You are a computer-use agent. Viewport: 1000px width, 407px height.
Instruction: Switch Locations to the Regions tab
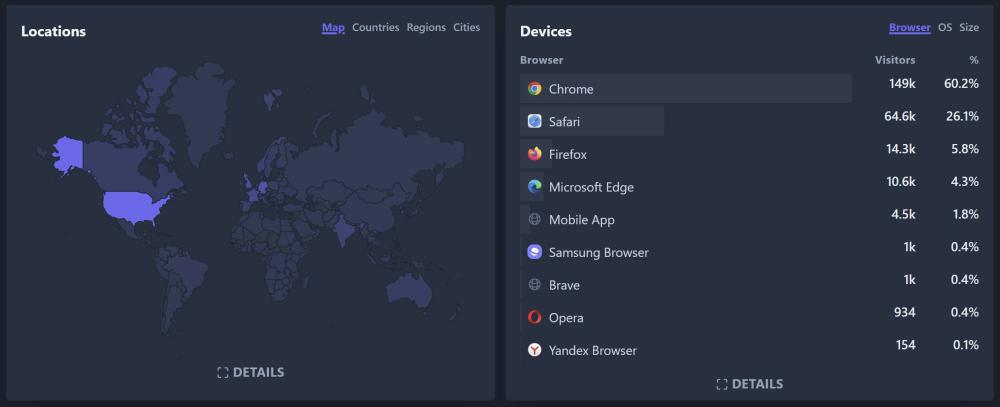(426, 28)
